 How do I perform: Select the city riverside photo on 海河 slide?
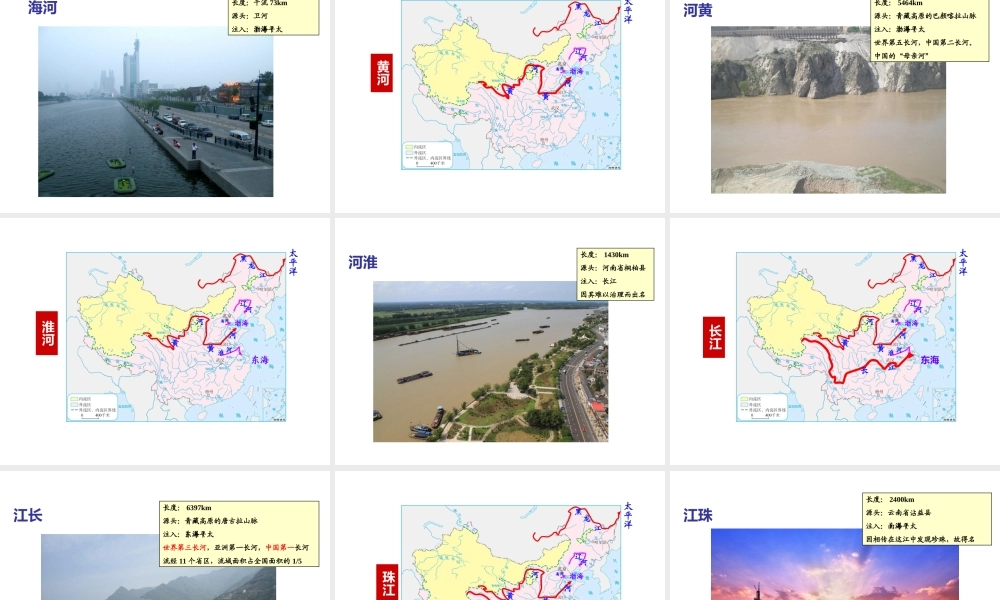tap(155, 111)
